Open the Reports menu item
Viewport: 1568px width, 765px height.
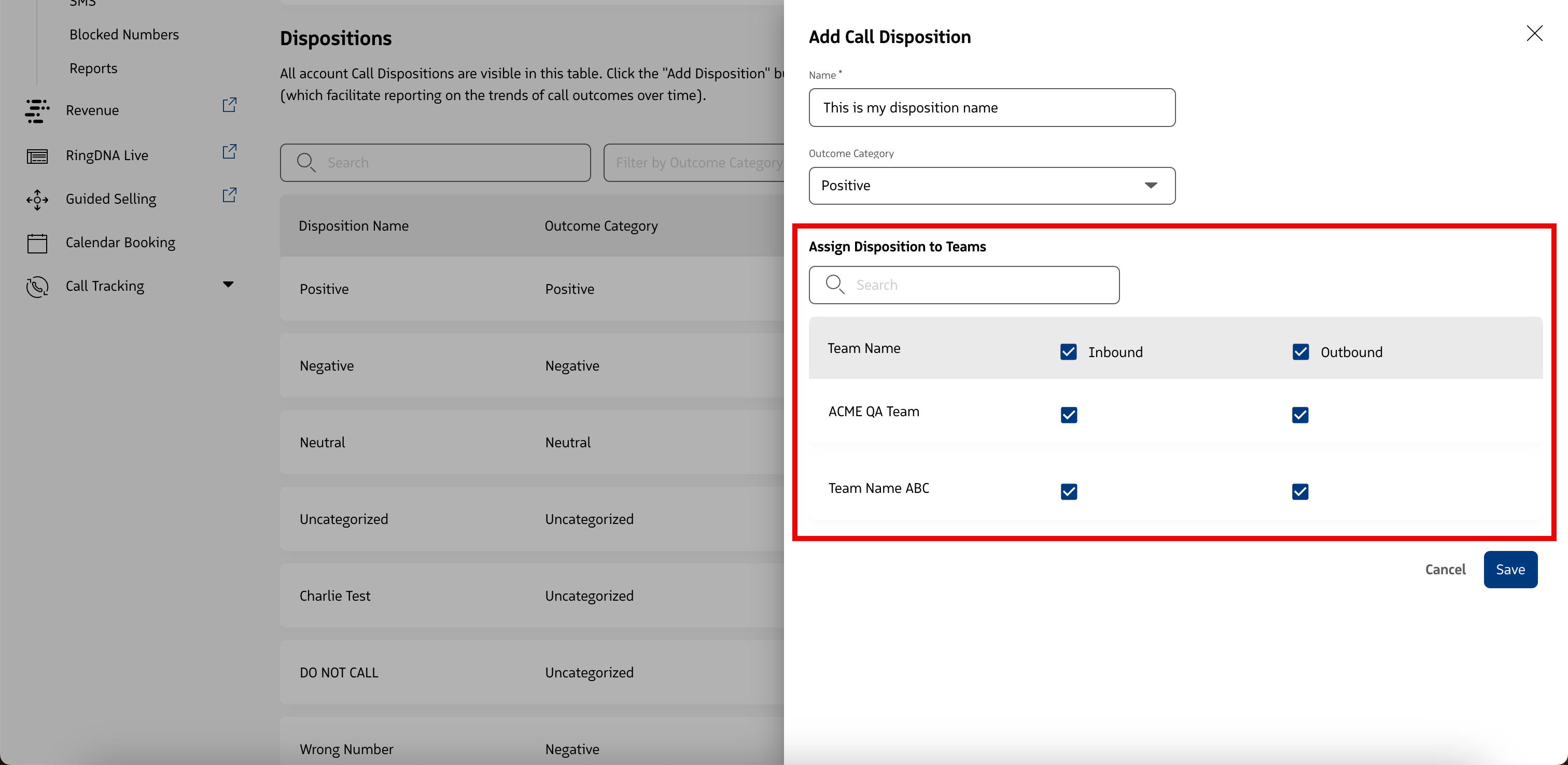(x=93, y=68)
